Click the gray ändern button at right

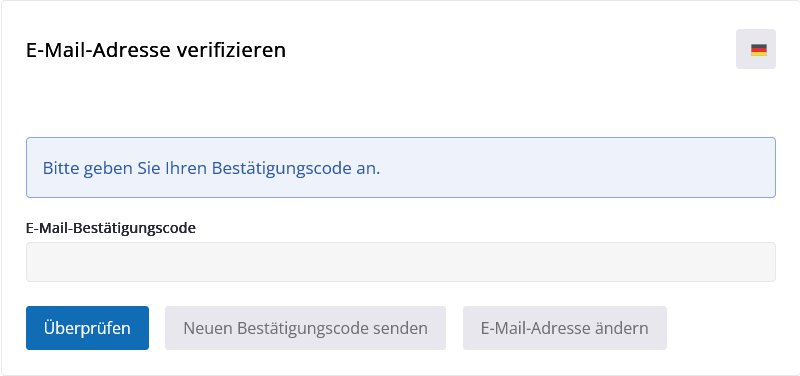(x=565, y=328)
